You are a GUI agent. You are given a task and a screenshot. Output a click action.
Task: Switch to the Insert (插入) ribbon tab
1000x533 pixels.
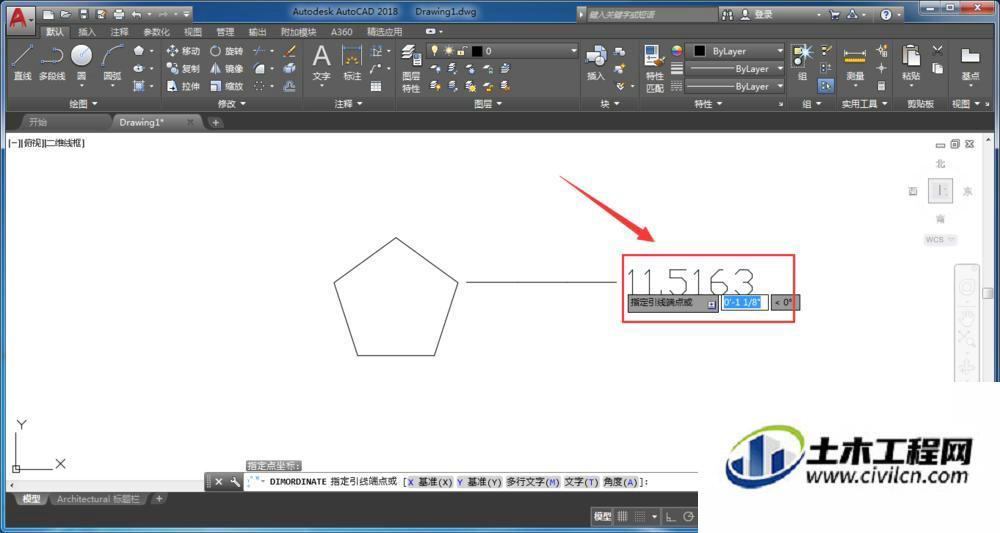click(x=87, y=32)
